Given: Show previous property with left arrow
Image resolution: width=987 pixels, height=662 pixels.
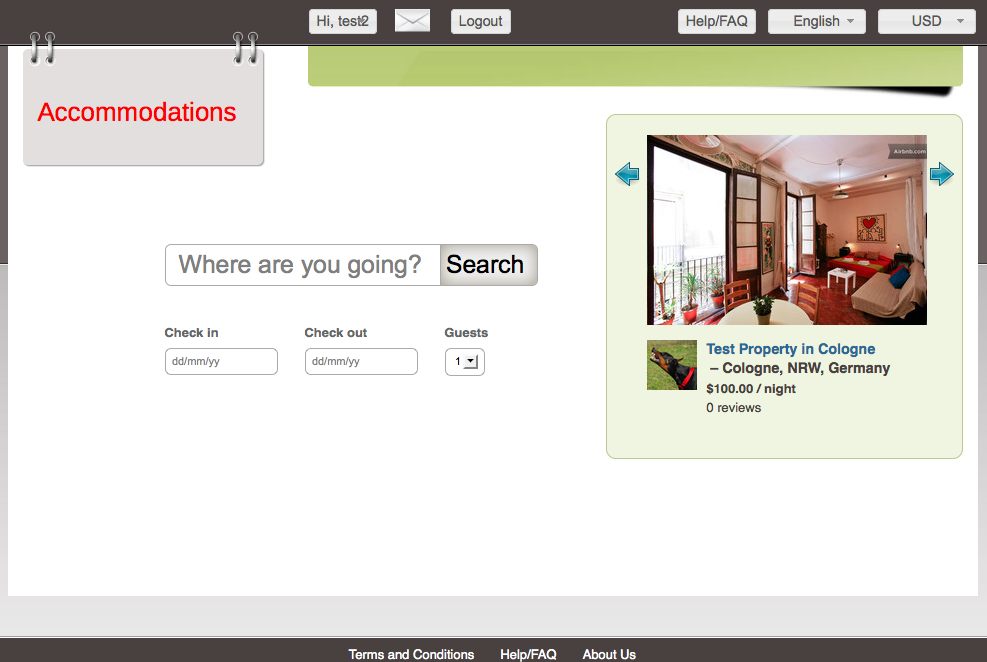Looking at the screenshot, I should [627, 174].
